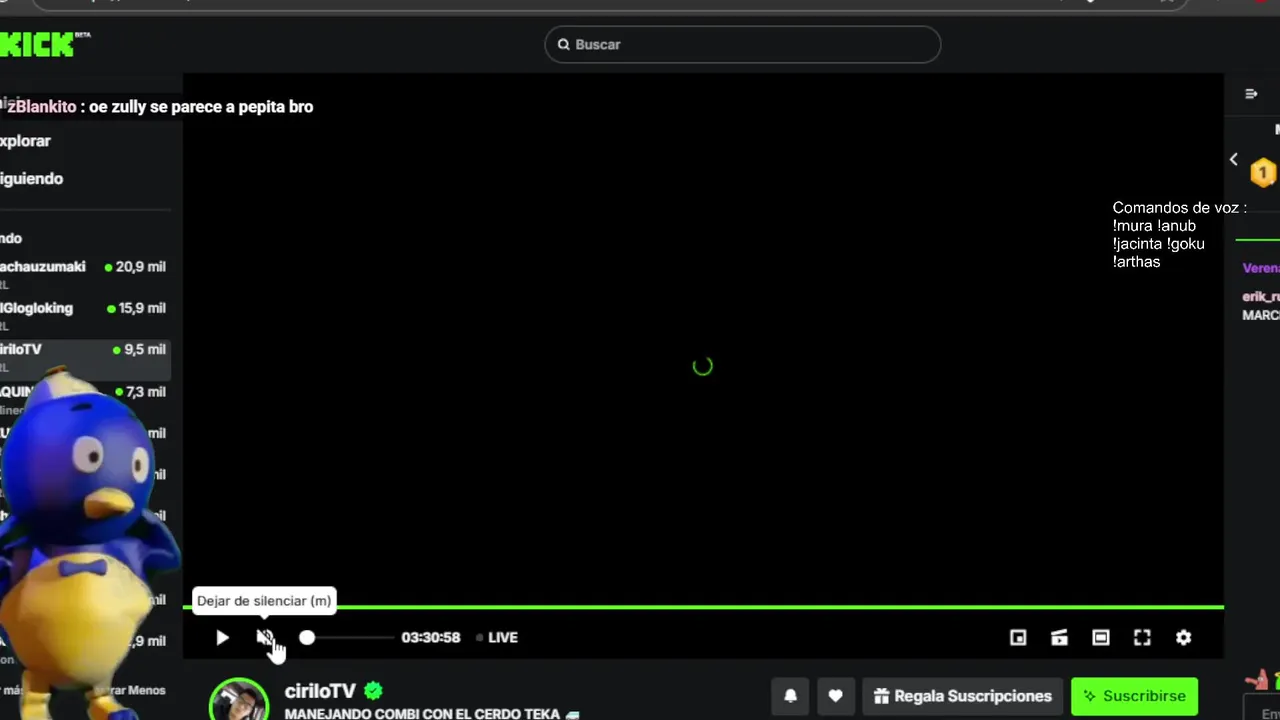Click the stream title MANEJANDO COMBI CON EL CERDO TEKA
Image resolution: width=1280 pixels, height=720 pixels.
coord(432,714)
